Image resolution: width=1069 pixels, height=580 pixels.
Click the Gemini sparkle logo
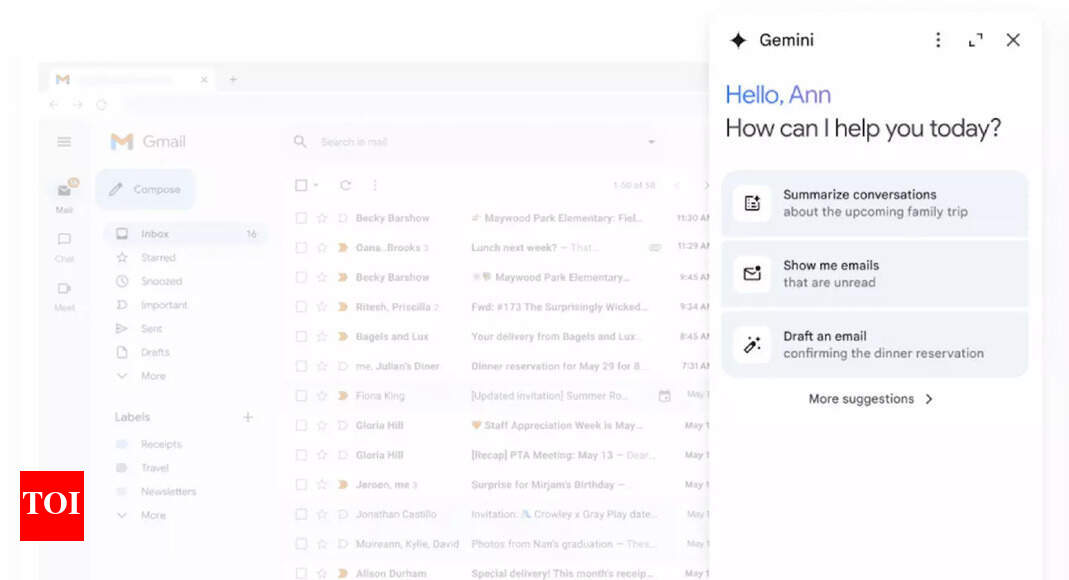tap(738, 40)
